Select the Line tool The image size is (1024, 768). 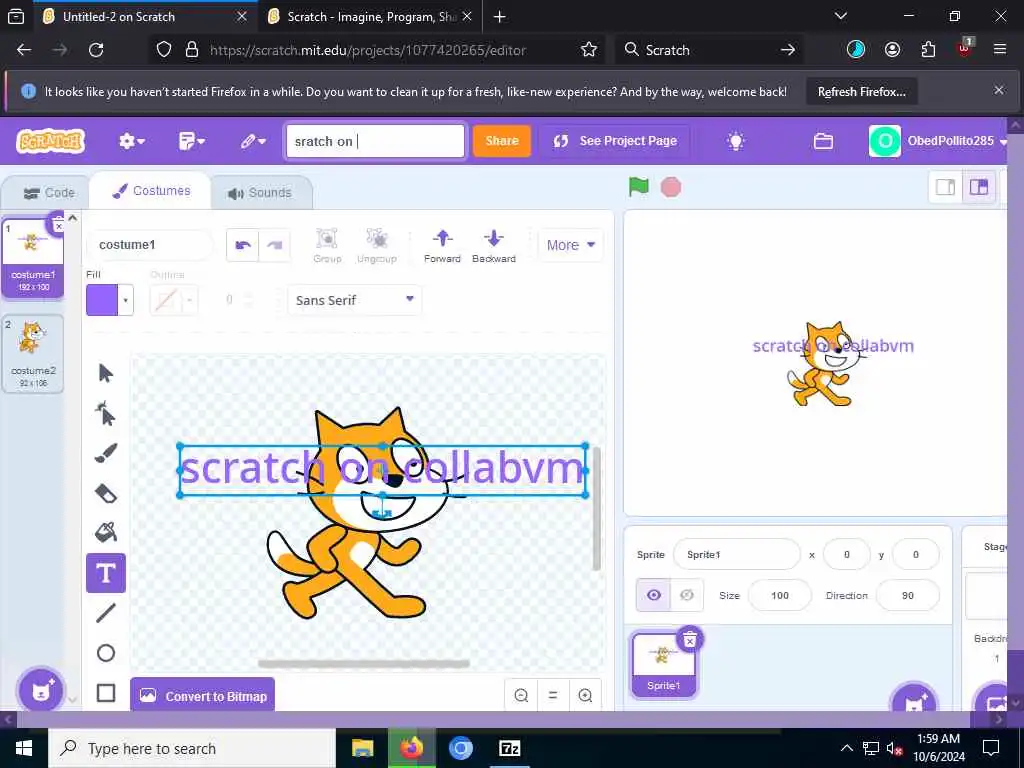[x=105, y=613]
